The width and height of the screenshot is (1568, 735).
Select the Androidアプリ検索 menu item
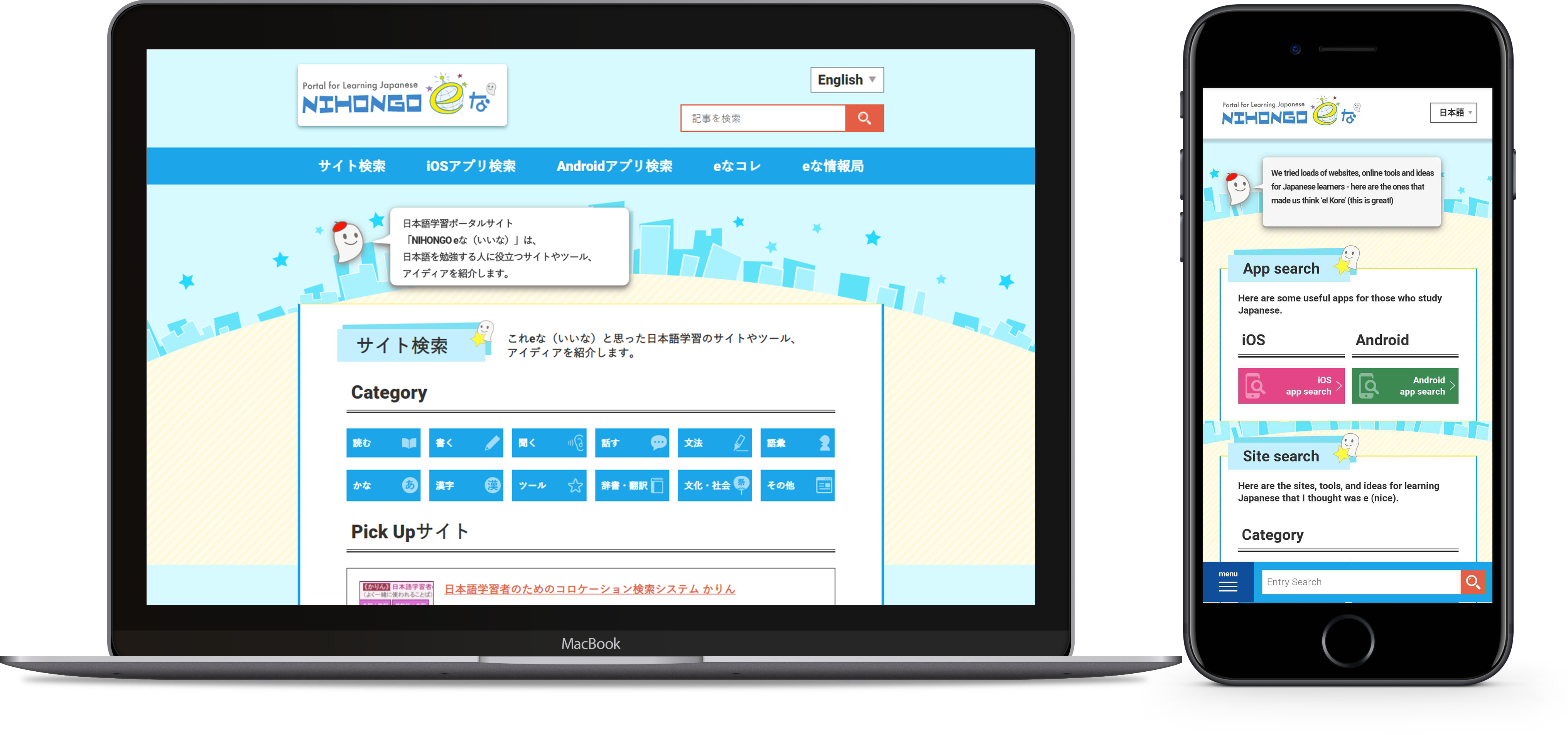coord(614,166)
